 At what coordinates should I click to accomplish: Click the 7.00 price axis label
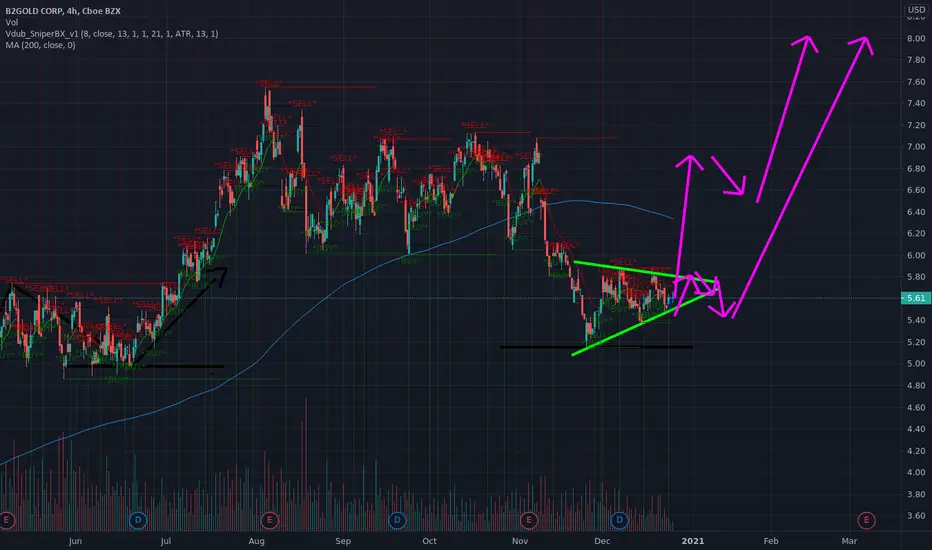[x=916, y=146]
